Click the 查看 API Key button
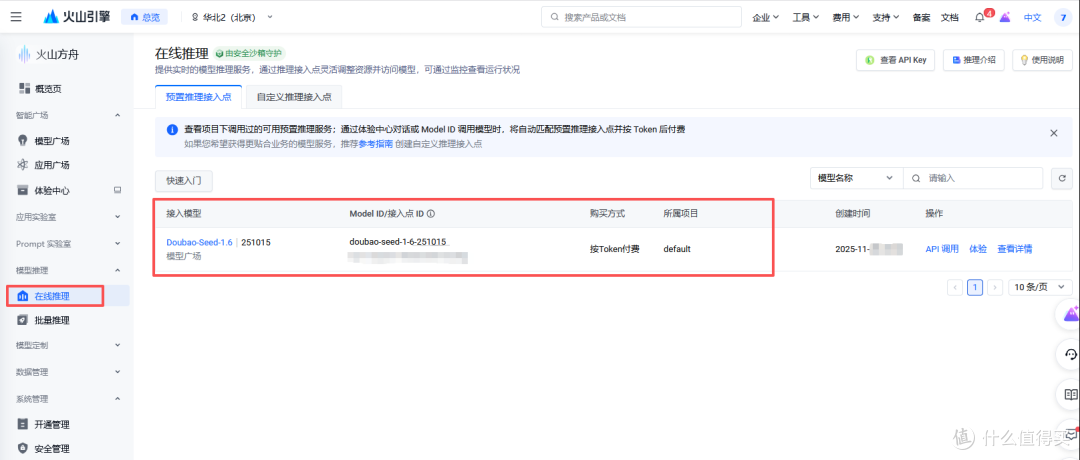The height and width of the screenshot is (460, 1080). (x=895, y=60)
